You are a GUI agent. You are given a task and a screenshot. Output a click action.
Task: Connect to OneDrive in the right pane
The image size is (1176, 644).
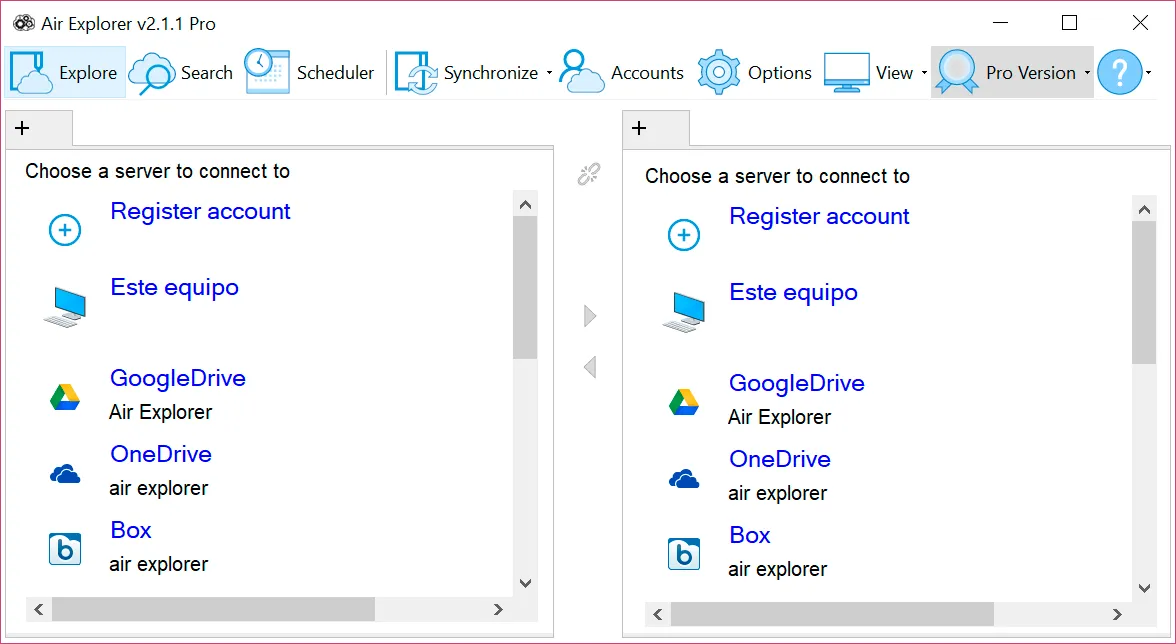tap(780, 460)
